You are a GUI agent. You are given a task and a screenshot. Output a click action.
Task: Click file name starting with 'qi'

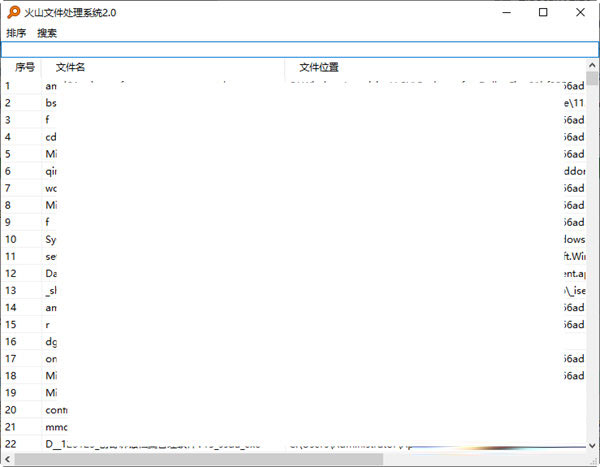pyautogui.click(x=51, y=171)
